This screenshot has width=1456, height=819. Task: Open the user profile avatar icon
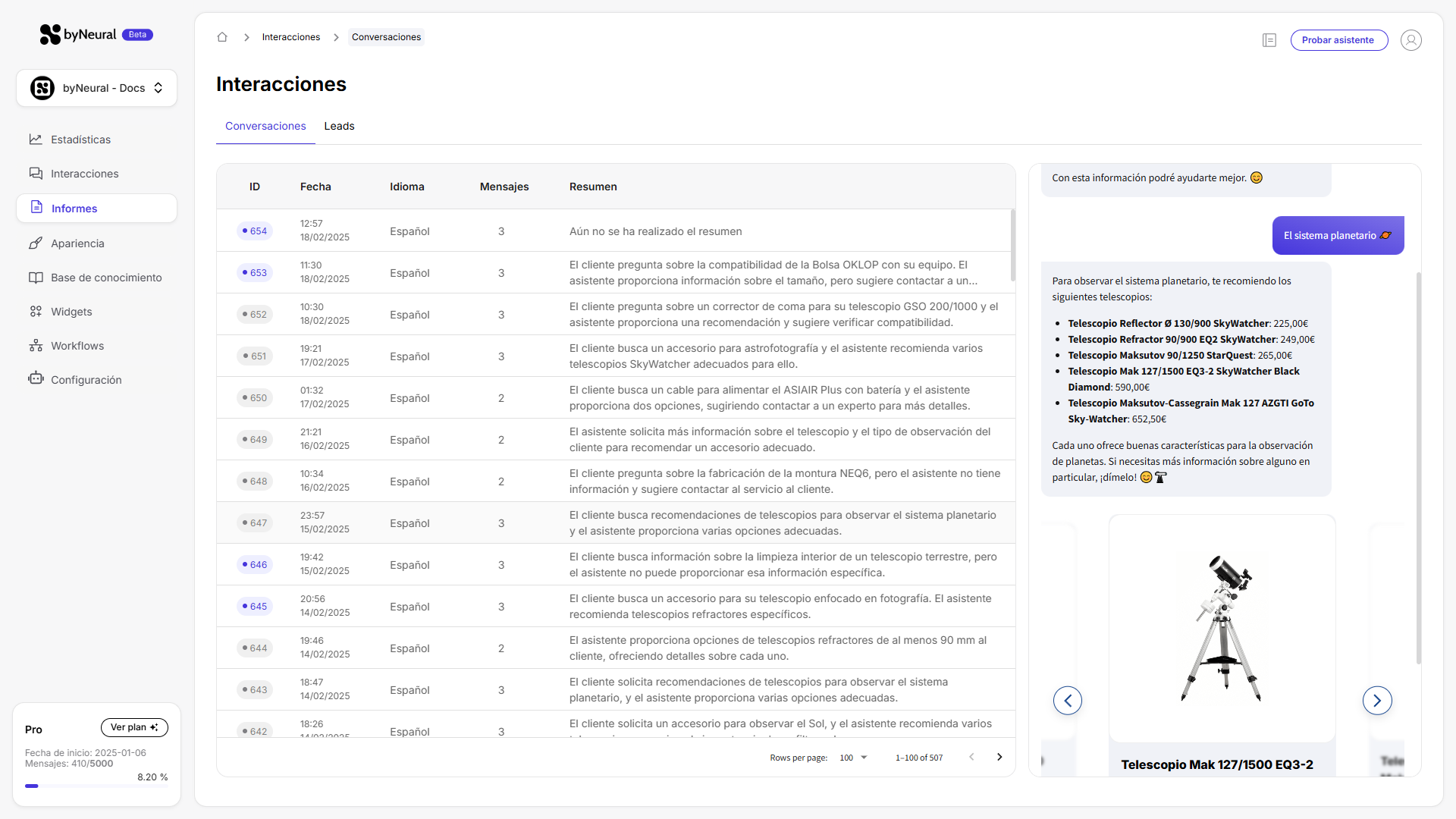tap(1410, 40)
